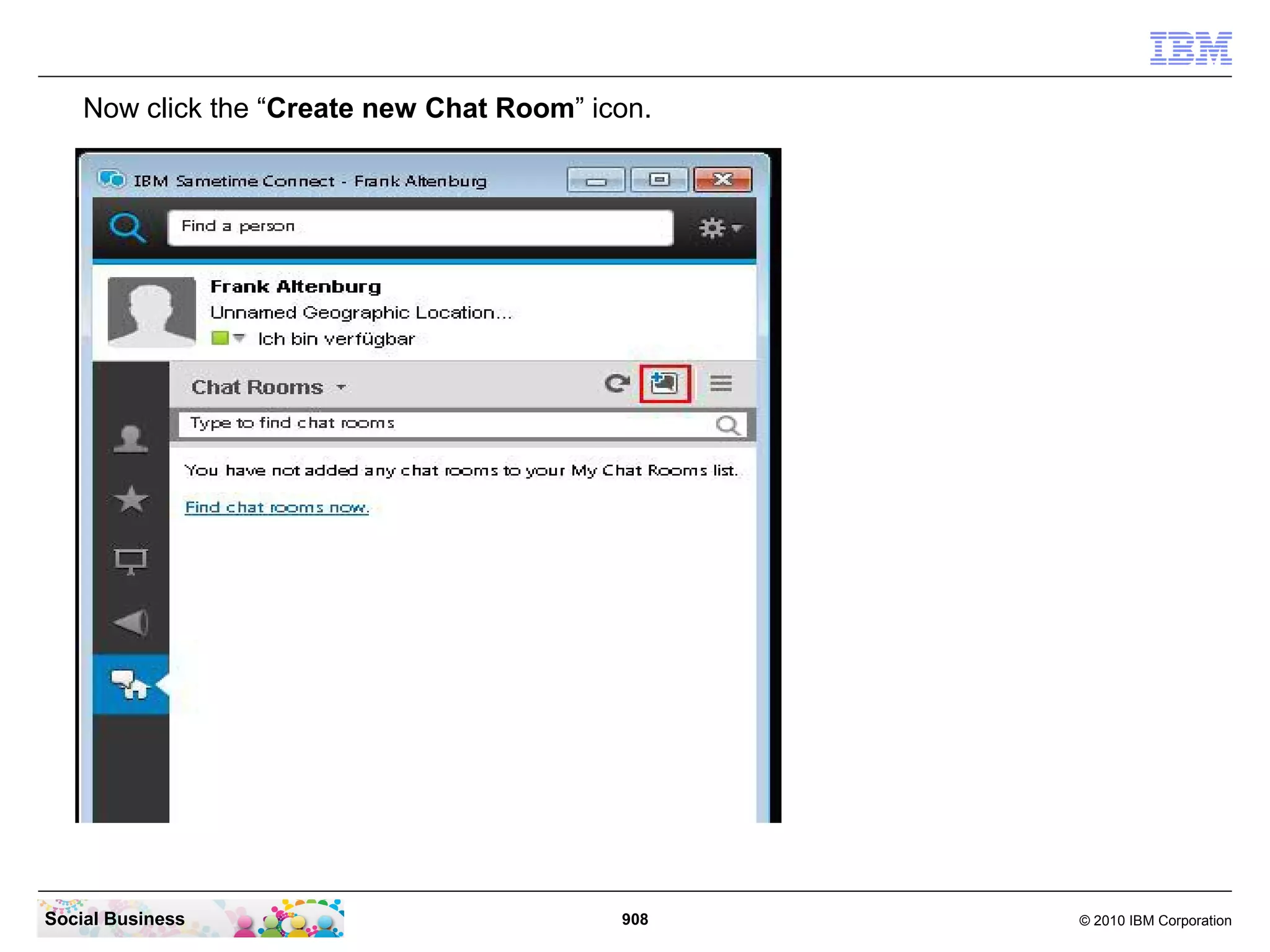Click the Unnamed Geographic Location text
Viewport: 1270px width, 952px height.
(361, 312)
